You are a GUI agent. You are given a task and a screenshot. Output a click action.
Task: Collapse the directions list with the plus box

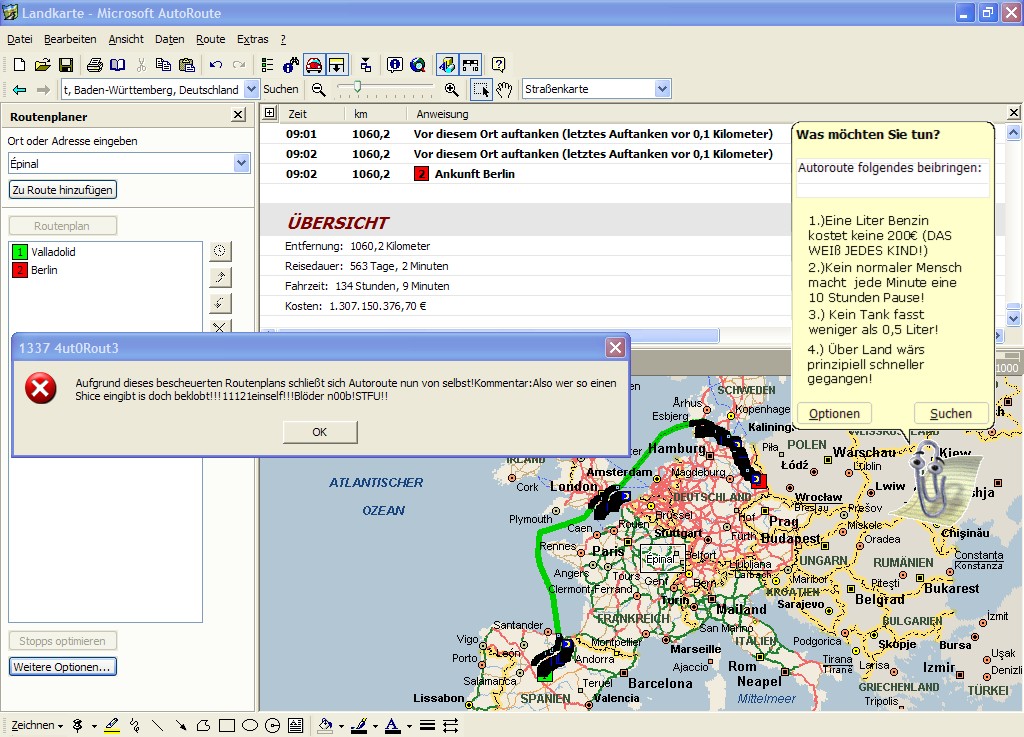[270, 113]
